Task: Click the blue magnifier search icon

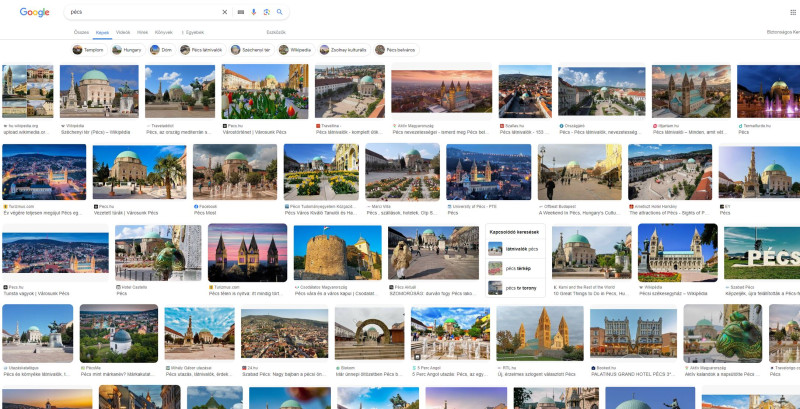Action: tap(280, 12)
